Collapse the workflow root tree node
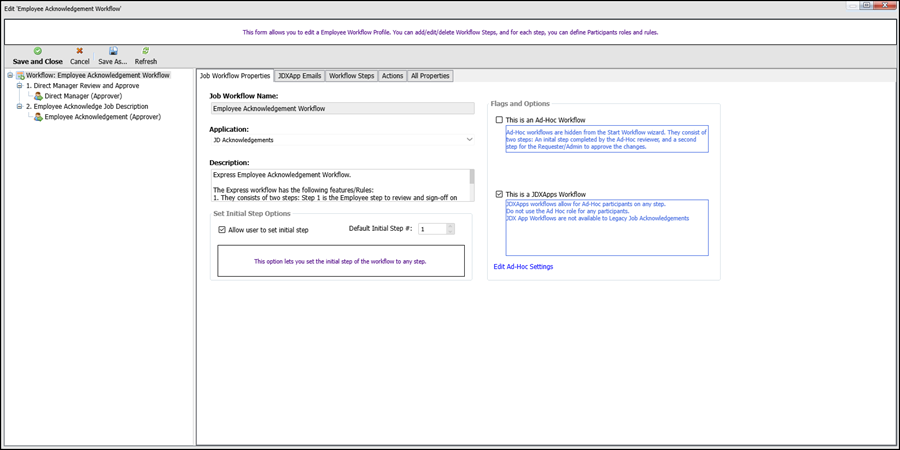The height and width of the screenshot is (450, 900). (9, 75)
